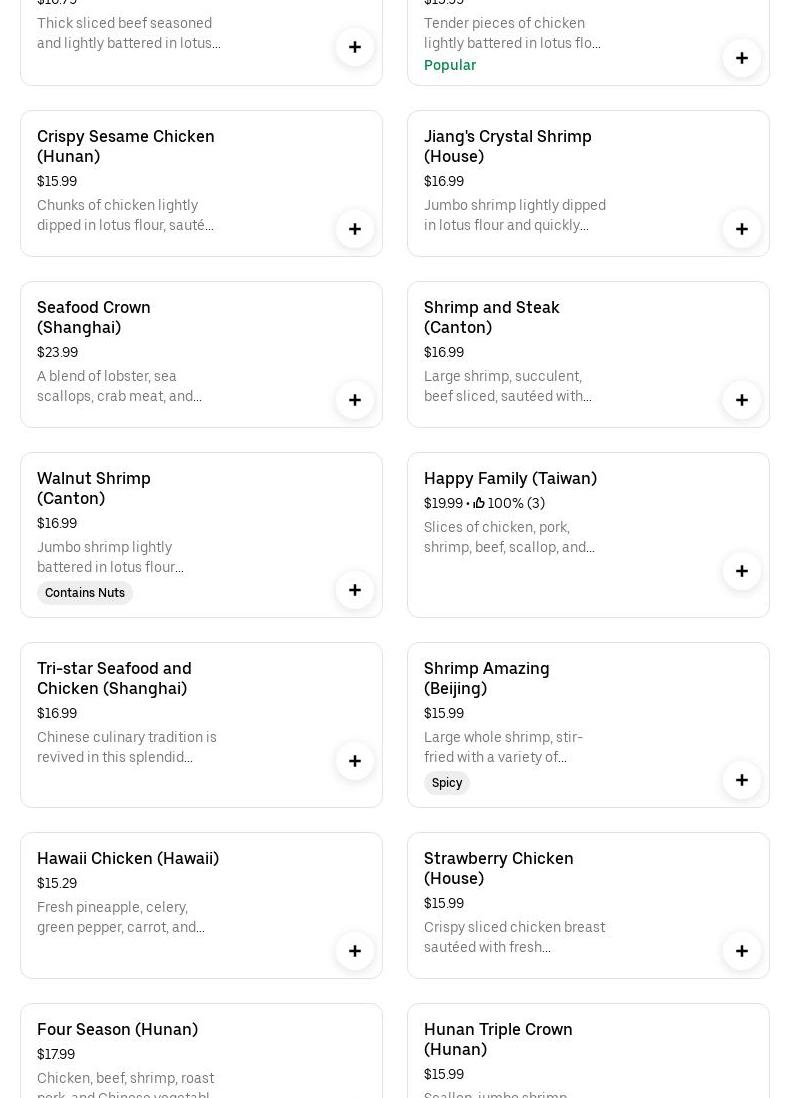804x1098 pixels.
Task: Add Happy Family (Taiwan) to cart
Action: point(742,571)
